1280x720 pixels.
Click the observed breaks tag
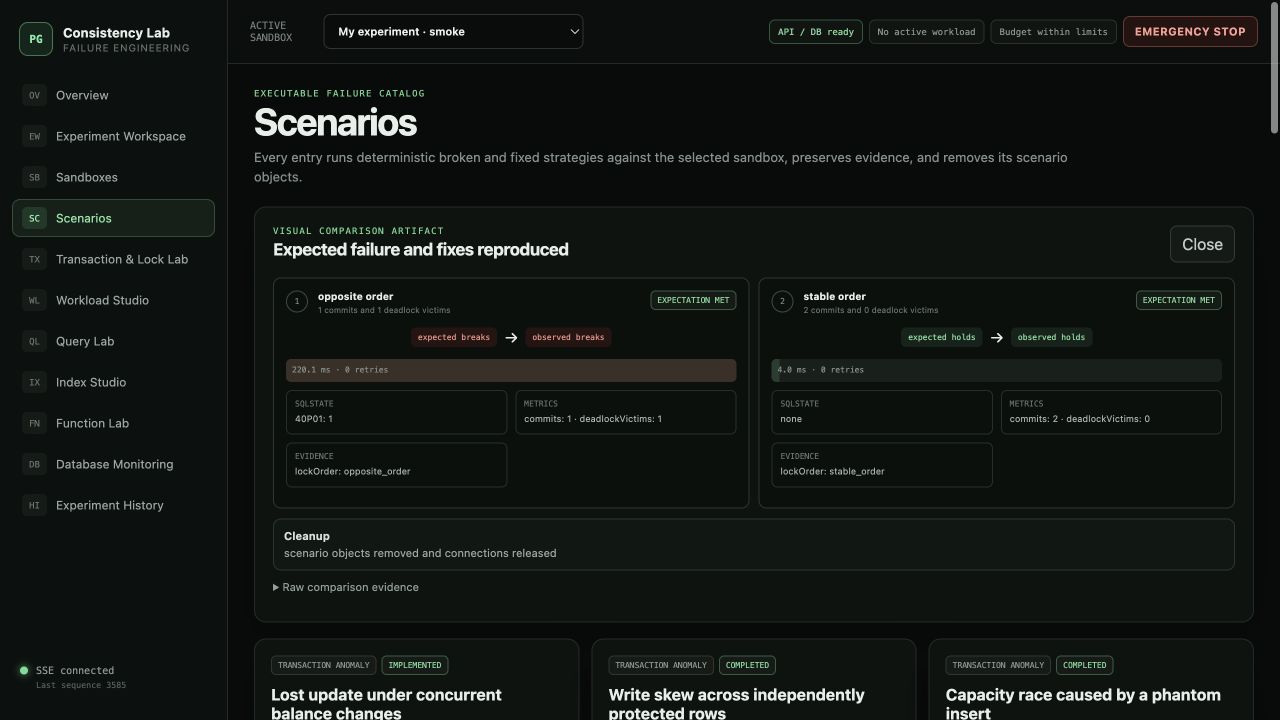568,337
